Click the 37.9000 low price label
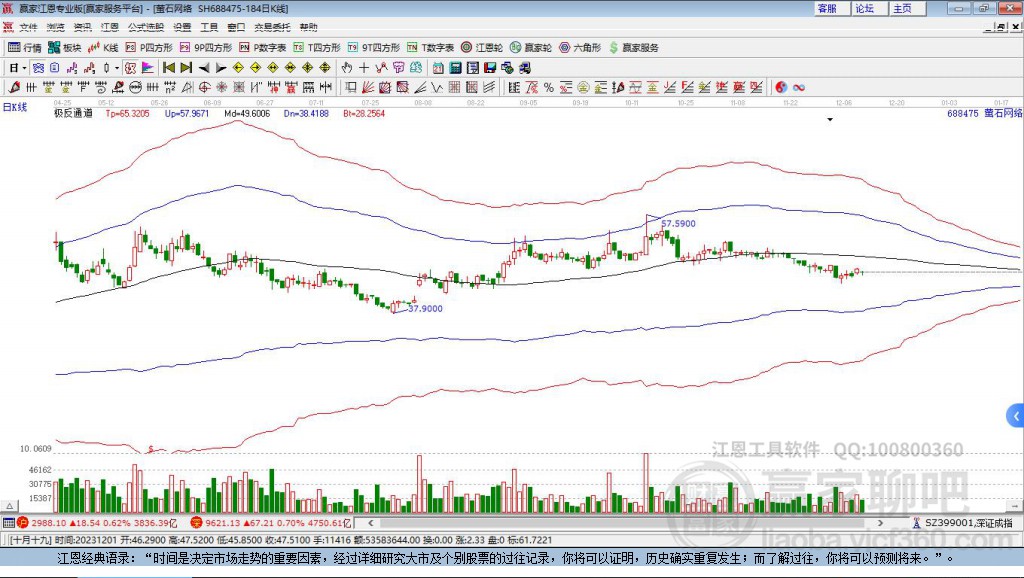The image size is (1024, 578). tap(425, 308)
